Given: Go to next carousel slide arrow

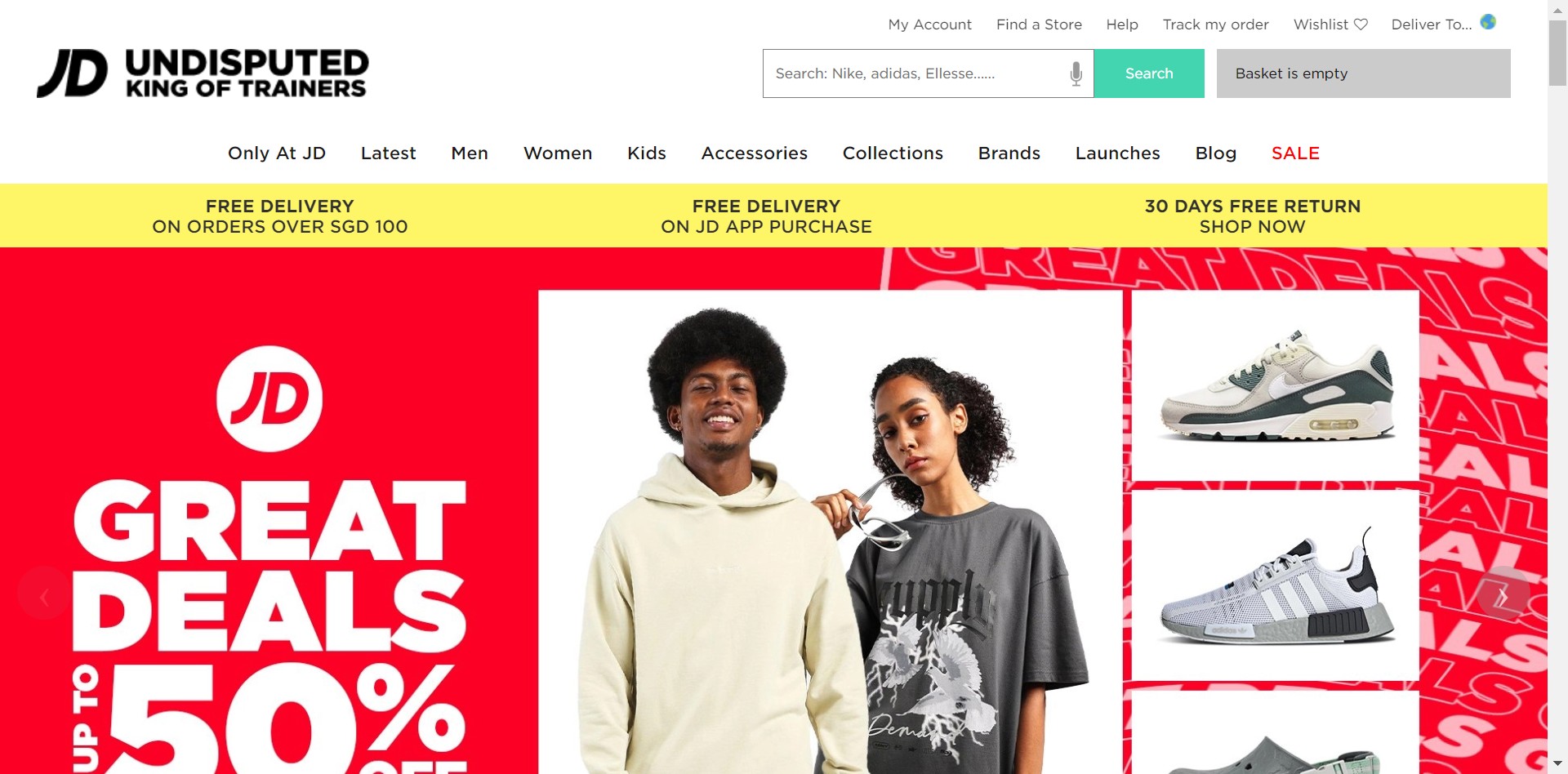Looking at the screenshot, I should (x=1503, y=594).
